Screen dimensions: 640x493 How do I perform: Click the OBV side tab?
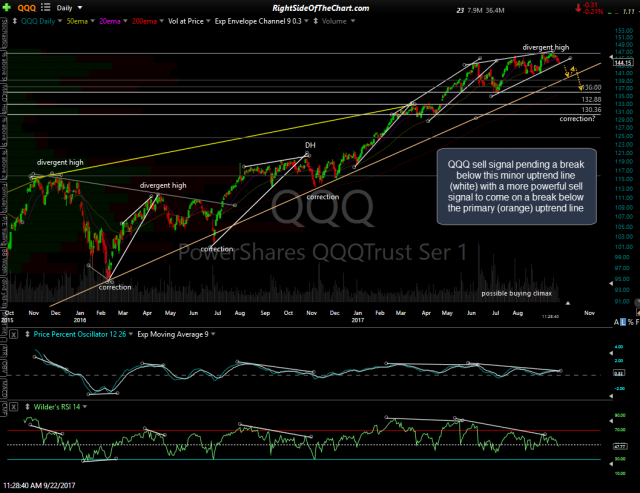3,366
